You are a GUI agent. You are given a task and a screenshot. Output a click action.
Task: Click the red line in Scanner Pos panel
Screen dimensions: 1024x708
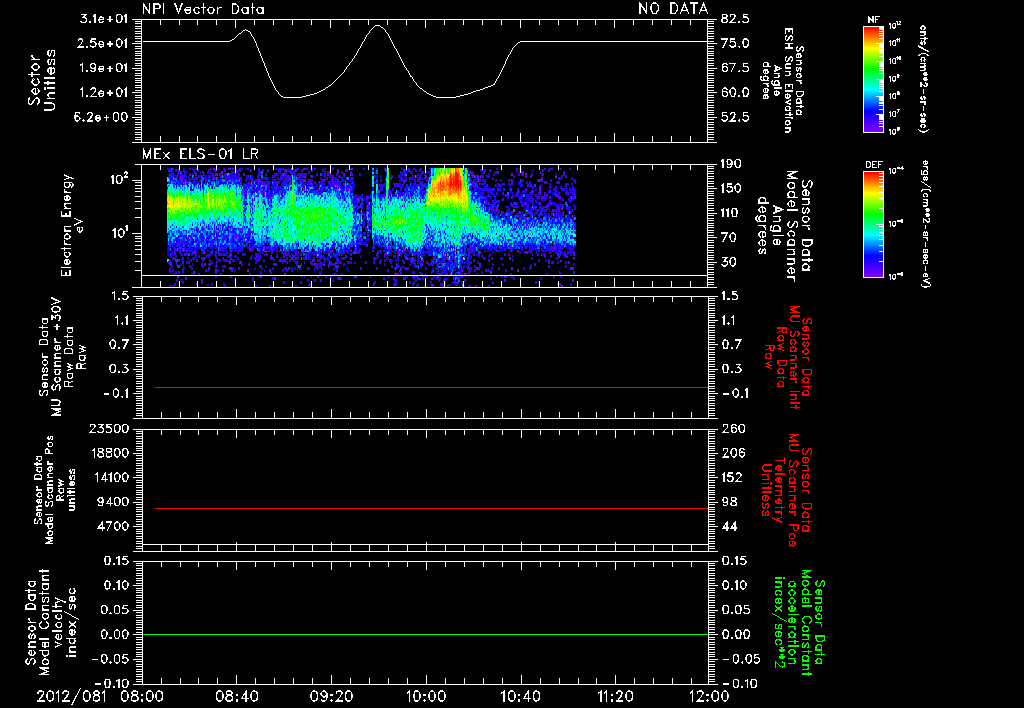click(432, 508)
